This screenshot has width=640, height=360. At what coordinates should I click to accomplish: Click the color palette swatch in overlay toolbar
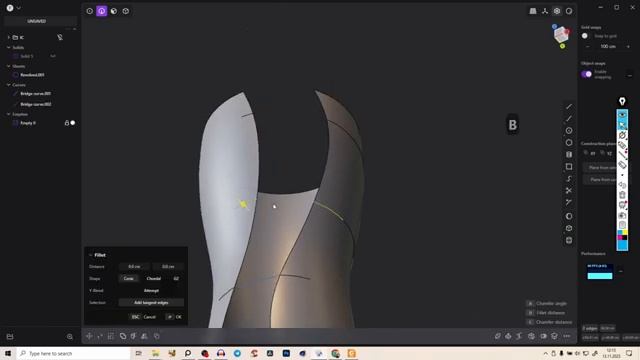tap(622, 235)
